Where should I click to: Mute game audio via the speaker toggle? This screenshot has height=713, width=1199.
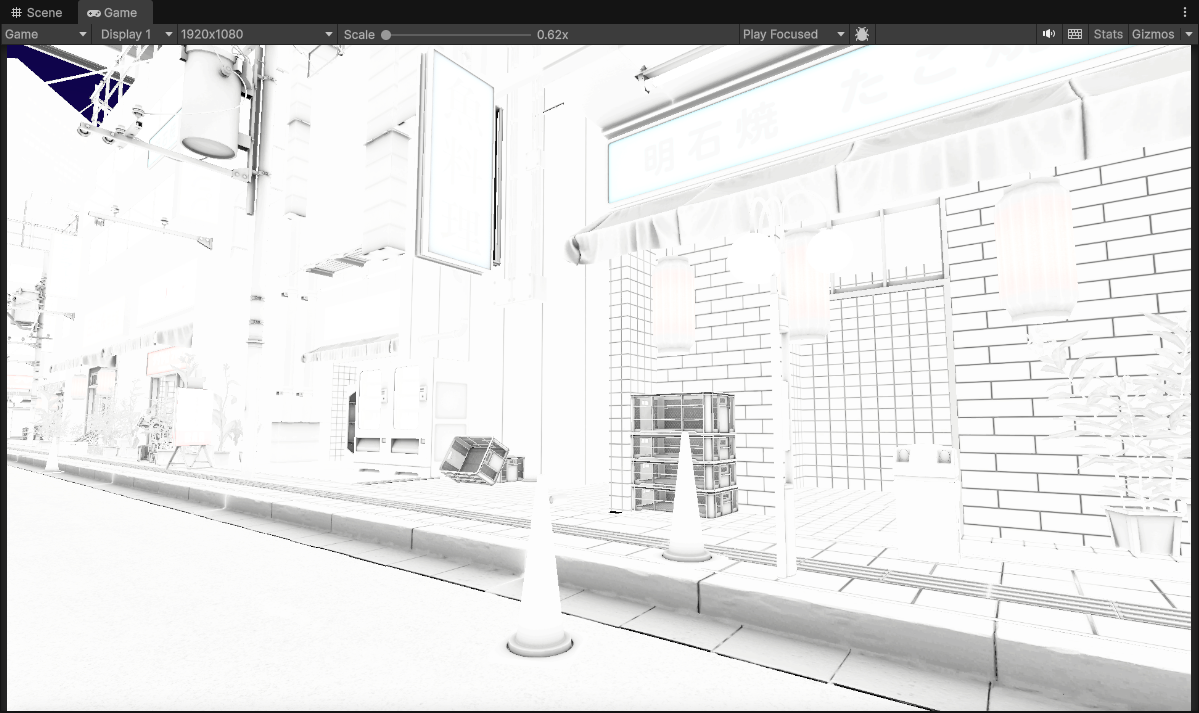pos(1049,34)
